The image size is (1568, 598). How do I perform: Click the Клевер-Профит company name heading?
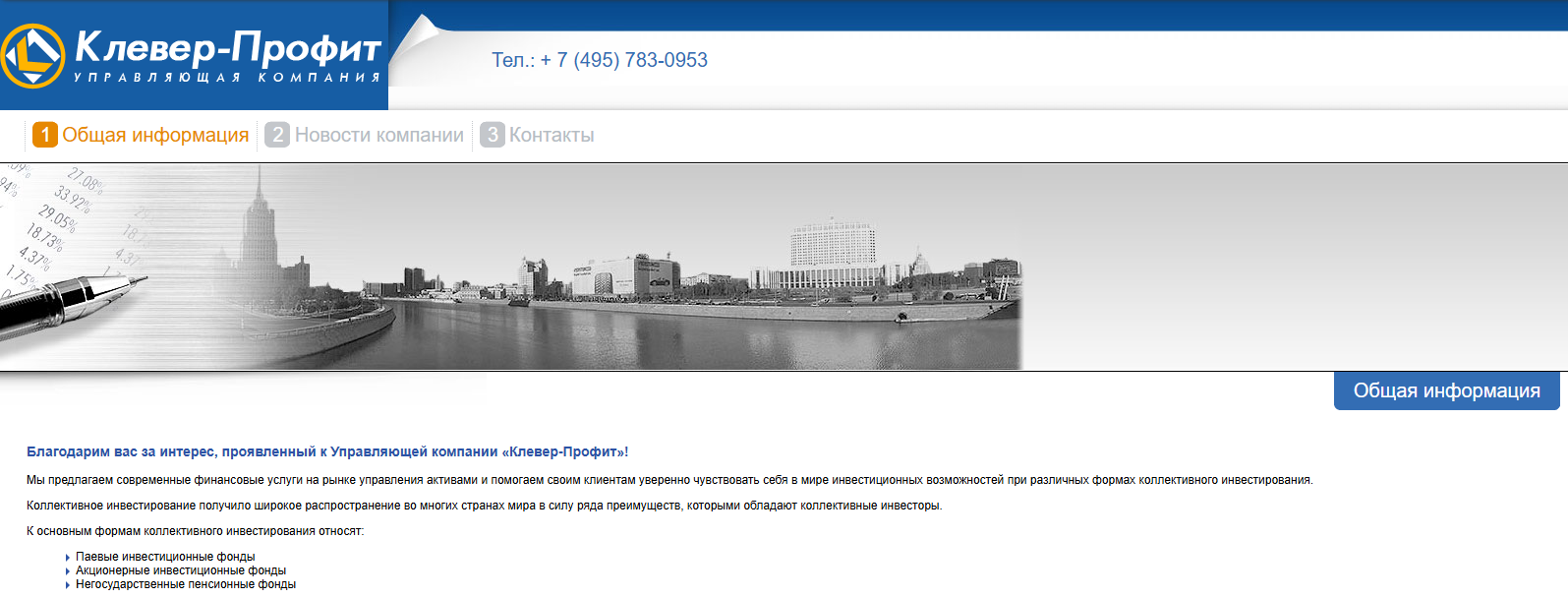(x=228, y=46)
